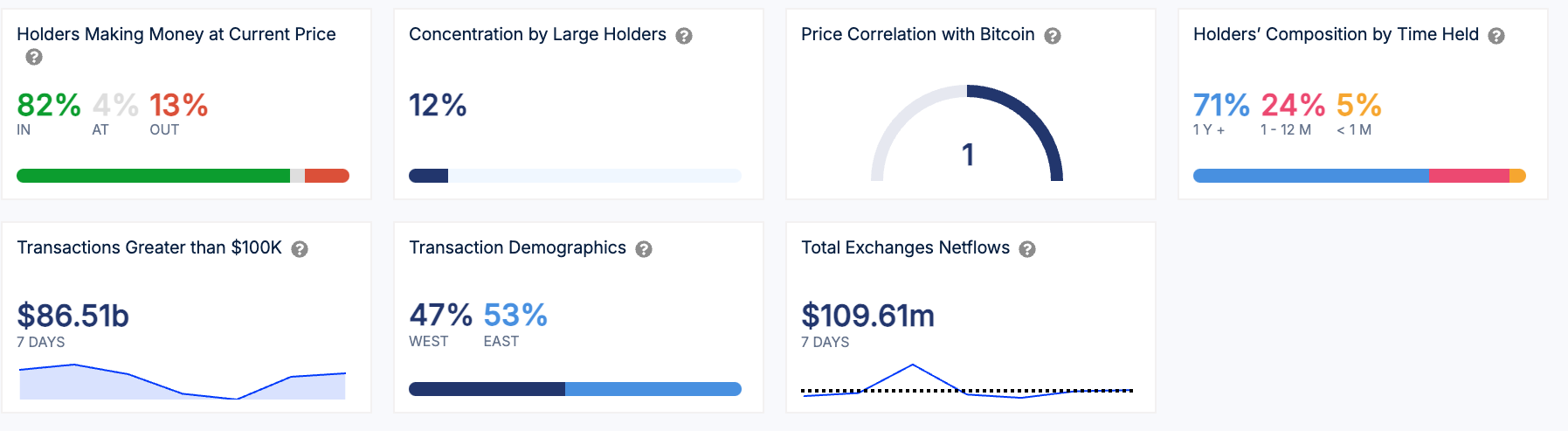Viewport: 1568px width, 431px height.
Task: Click the pink 1-12 M bar segment
Action: (x=1468, y=176)
